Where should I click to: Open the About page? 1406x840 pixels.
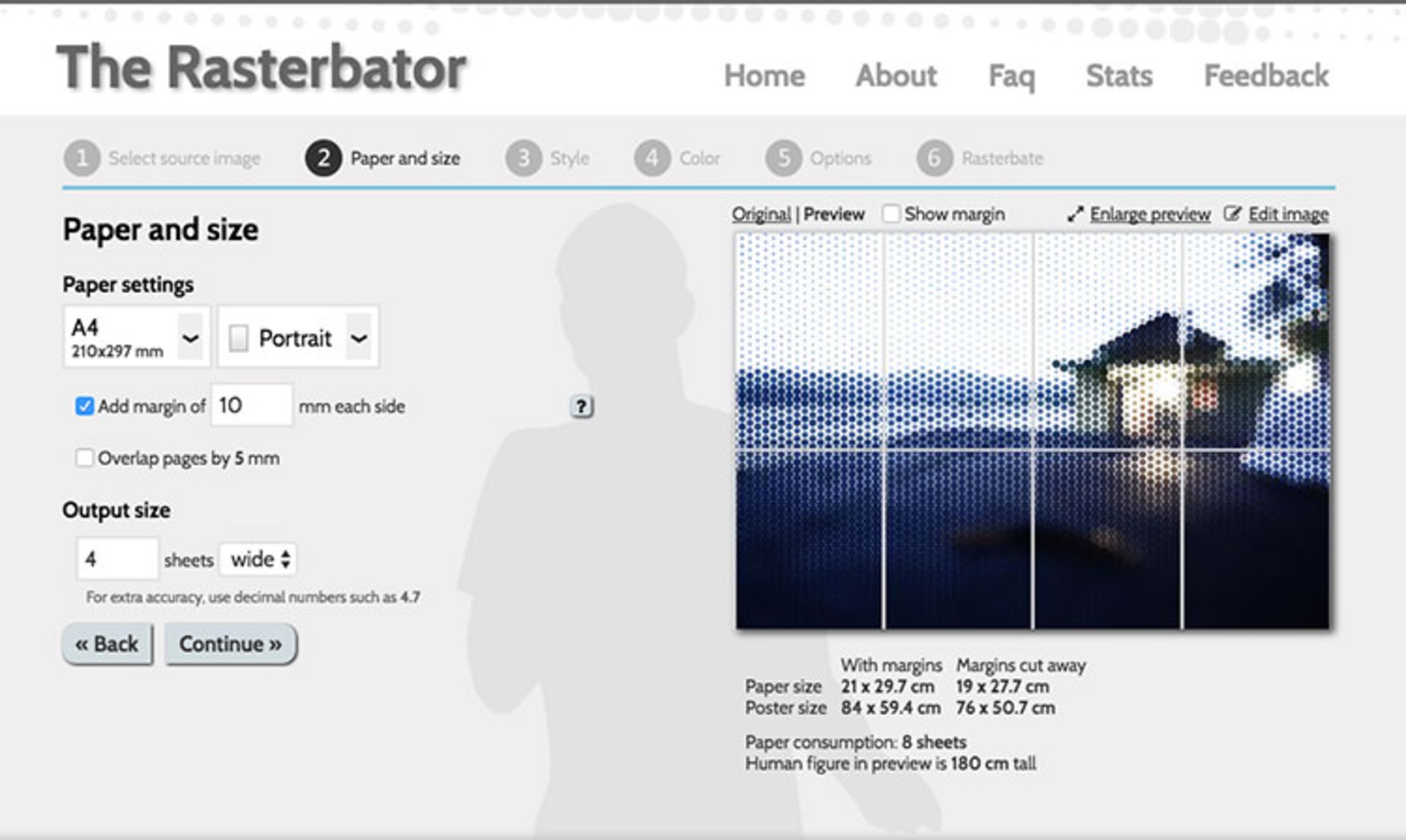(896, 75)
